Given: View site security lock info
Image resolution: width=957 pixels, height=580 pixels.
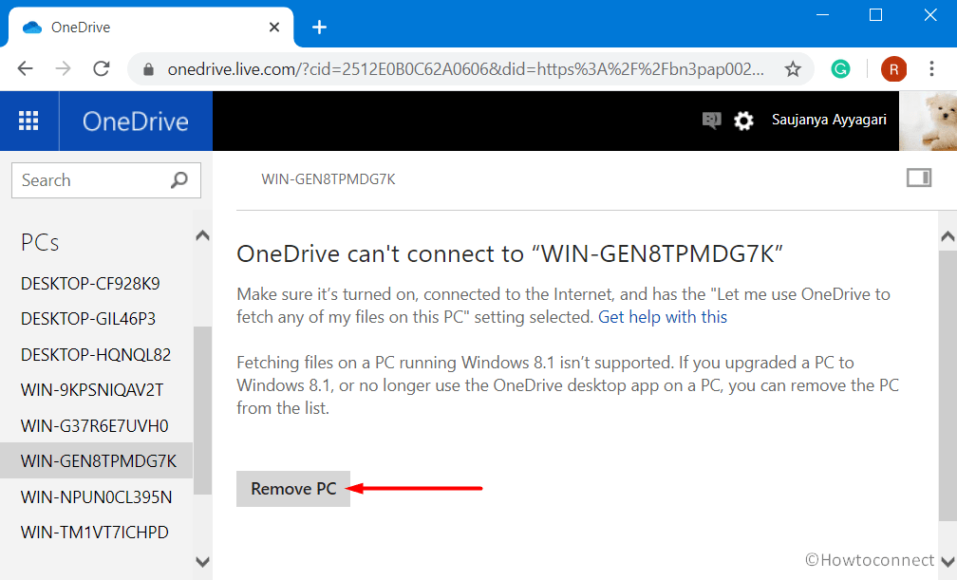Looking at the screenshot, I should pyautogui.click(x=148, y=69).
